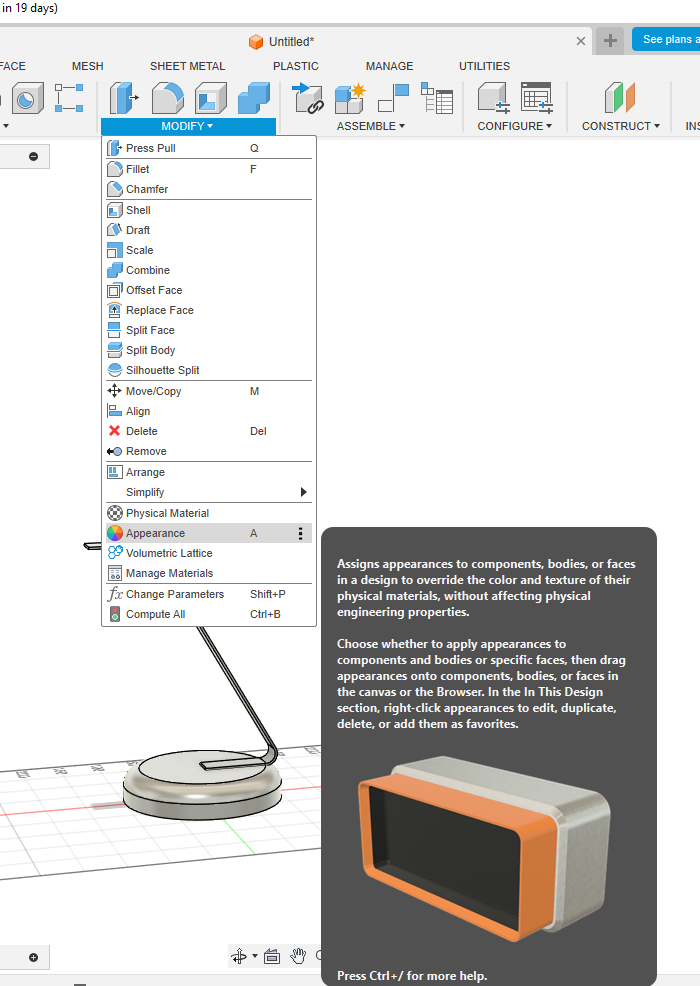Switch to MANAGE tab

[390, 66]
